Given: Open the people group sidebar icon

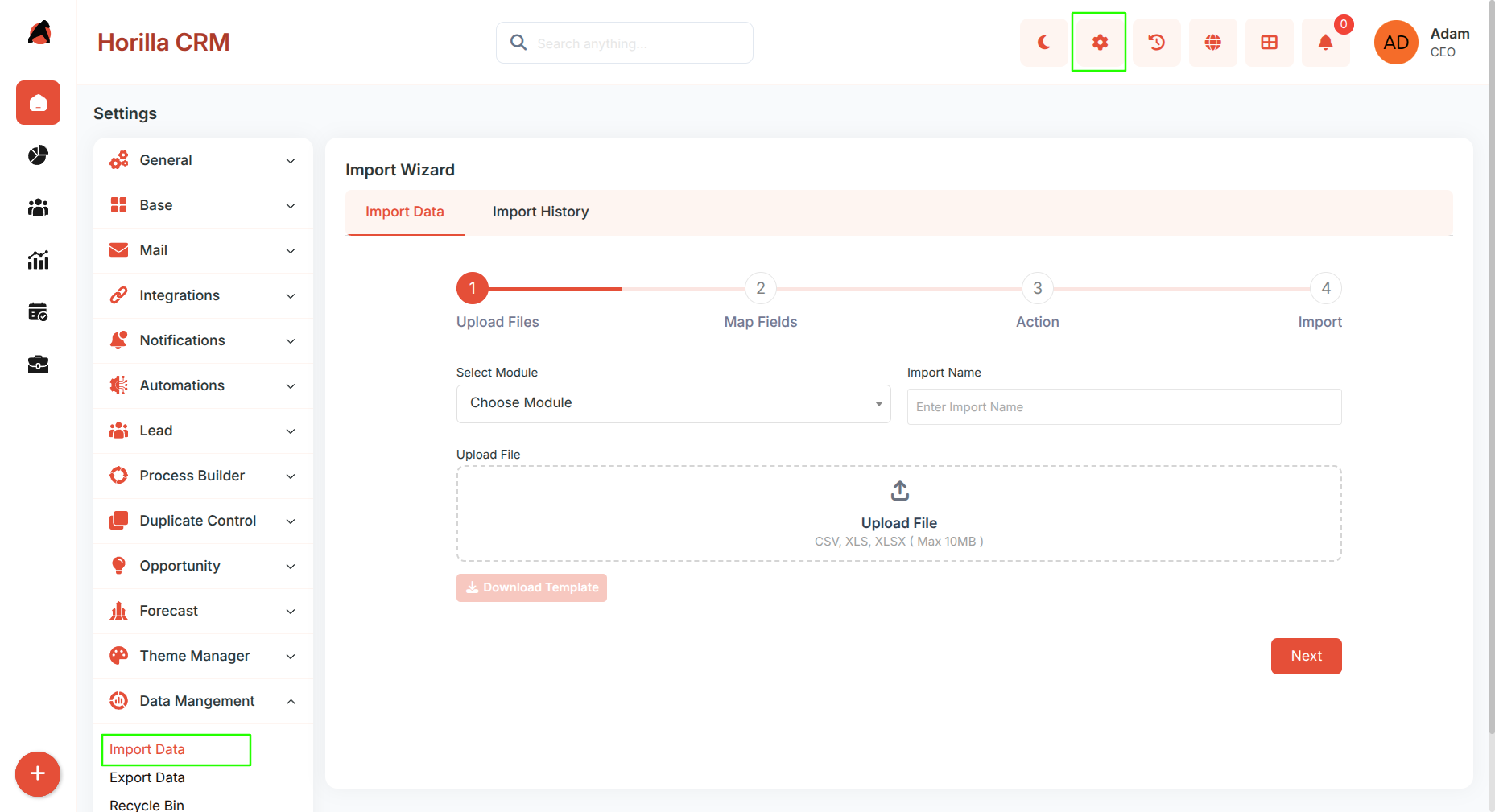Looking at the screenshot, I should [38, 208].
